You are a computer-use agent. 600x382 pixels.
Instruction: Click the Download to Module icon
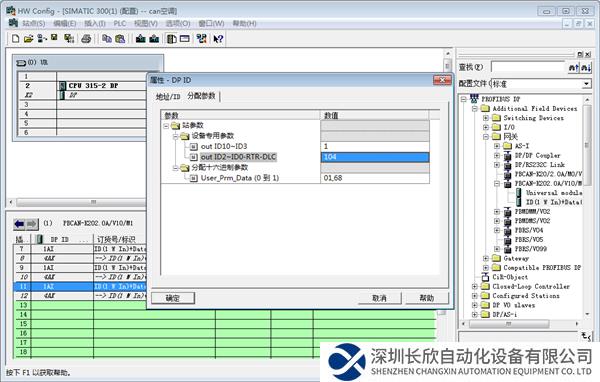coord(140,38)
